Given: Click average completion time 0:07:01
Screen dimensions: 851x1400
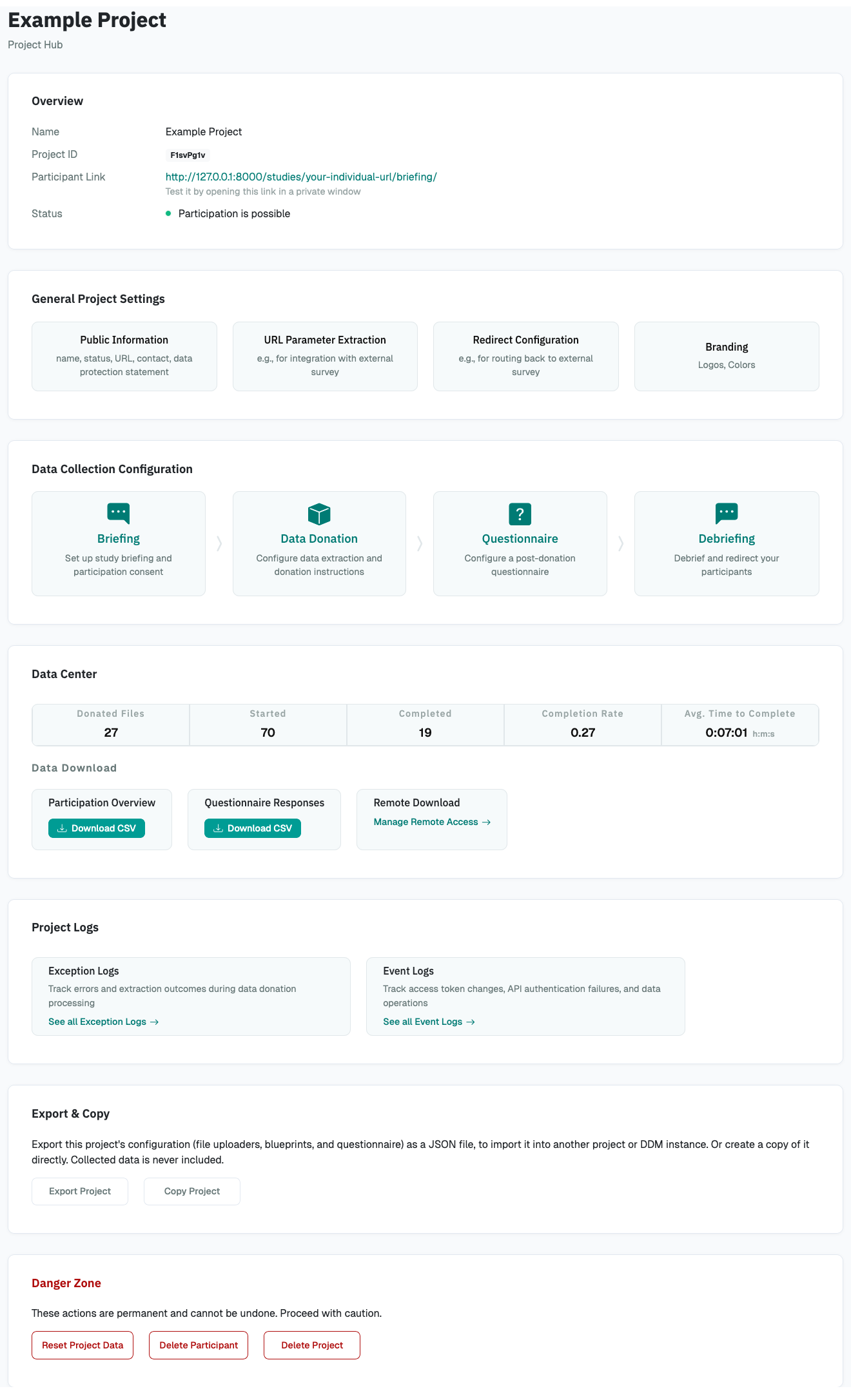Looking at the screenshot, I should tap(727, 732).
